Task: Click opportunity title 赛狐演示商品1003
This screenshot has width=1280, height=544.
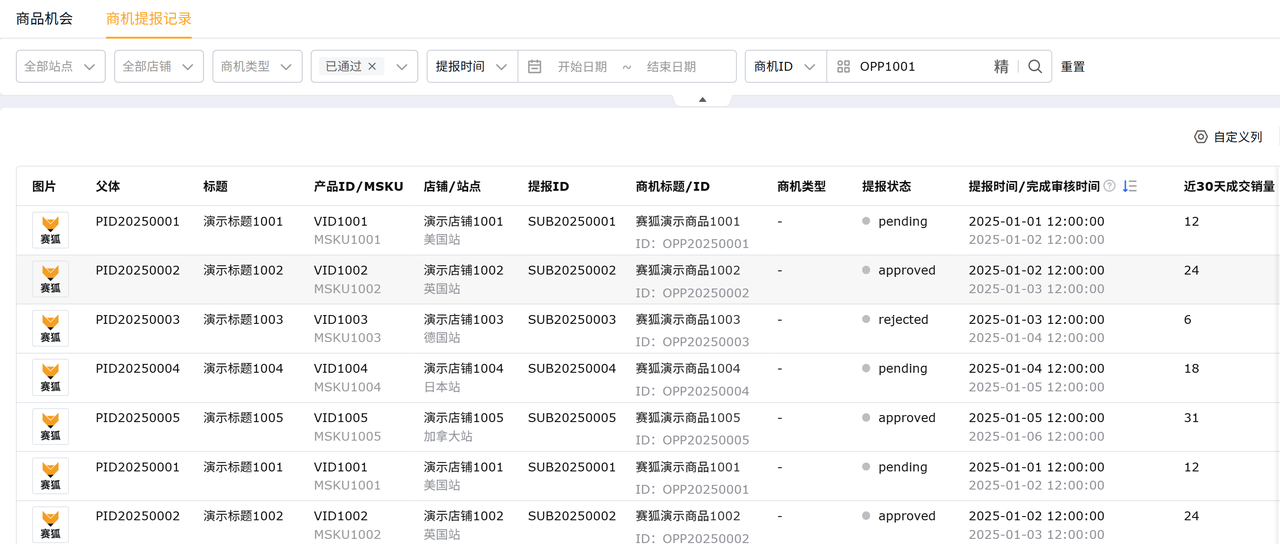Action: pos(688,320)
